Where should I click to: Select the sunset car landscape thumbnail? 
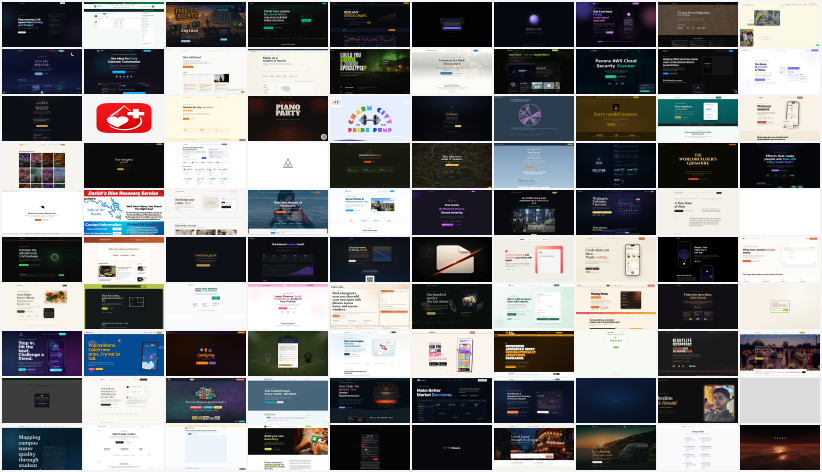616,447
